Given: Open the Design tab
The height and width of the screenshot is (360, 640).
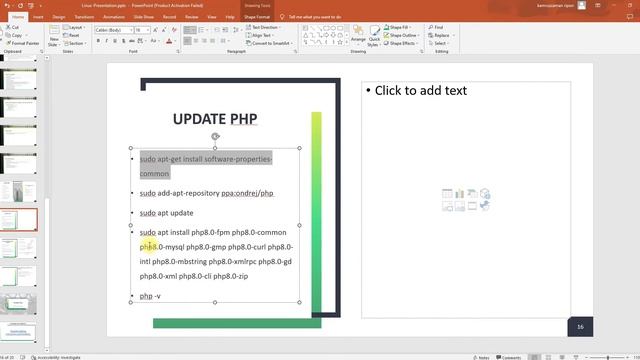Looking at the screenshot, I should [59, 17].
